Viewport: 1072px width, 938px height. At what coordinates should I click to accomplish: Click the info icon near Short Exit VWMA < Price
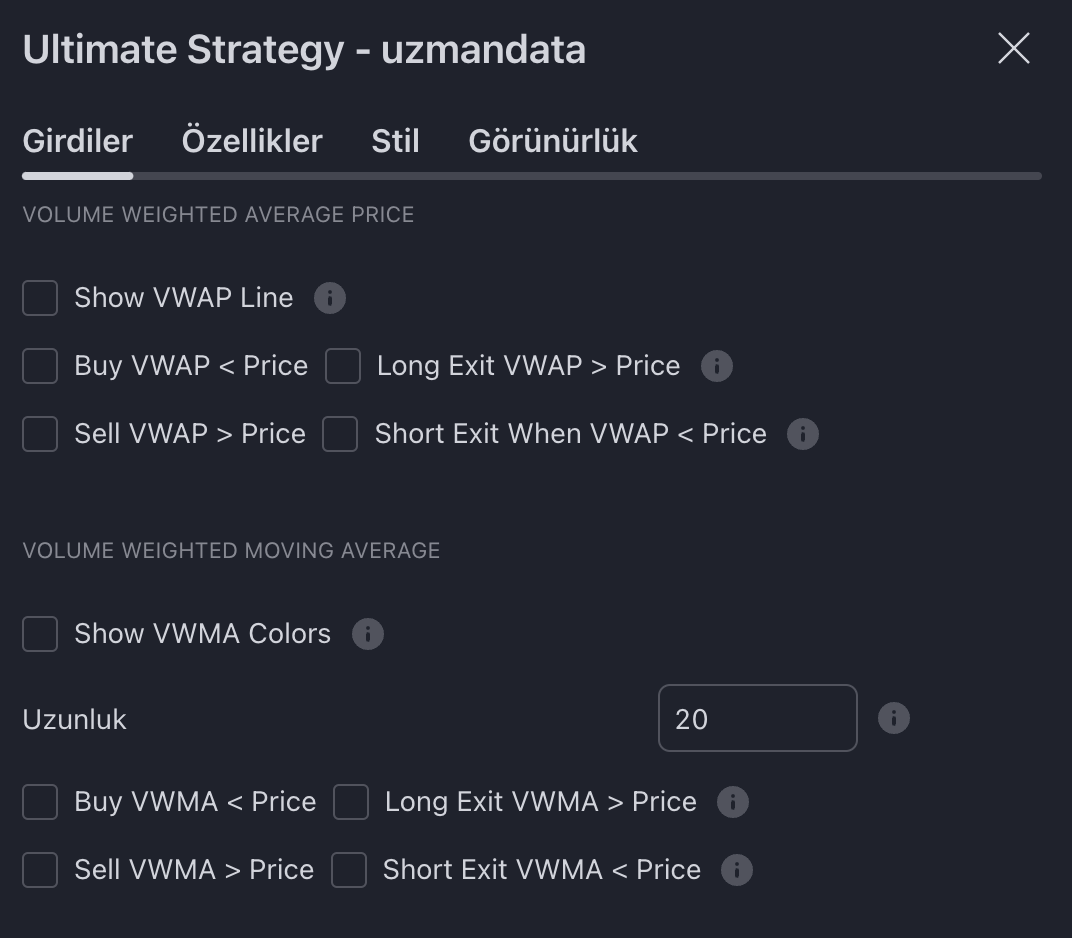(x=736, y=870)
